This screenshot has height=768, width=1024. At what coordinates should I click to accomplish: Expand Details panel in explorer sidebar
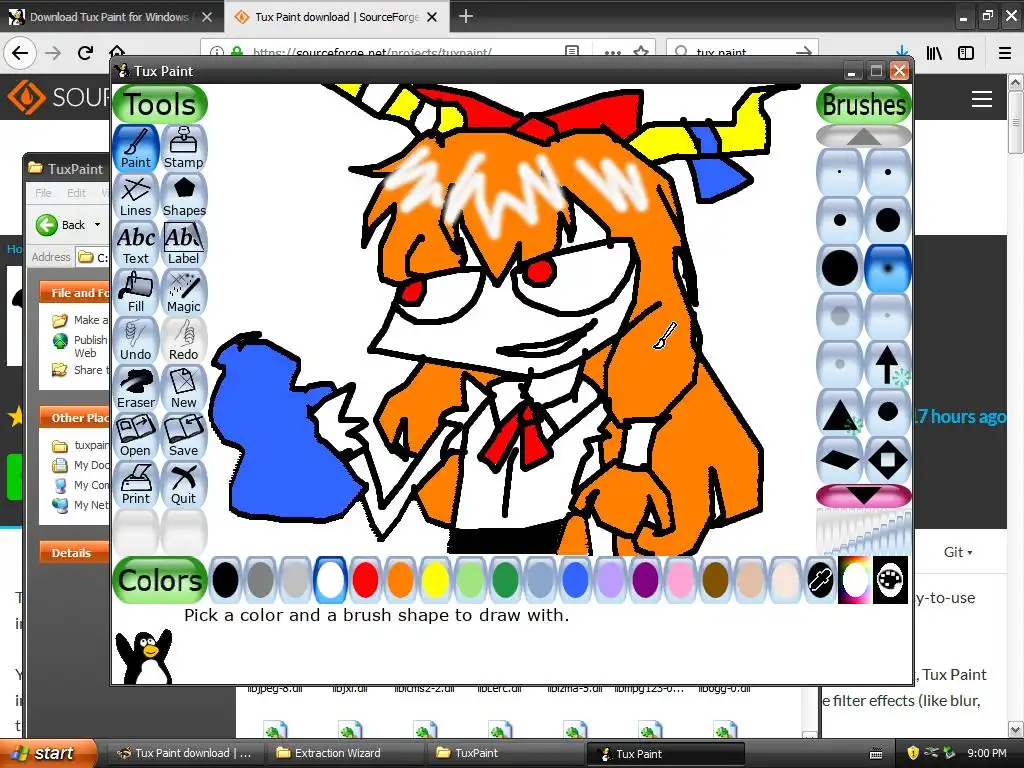(74, 552)
